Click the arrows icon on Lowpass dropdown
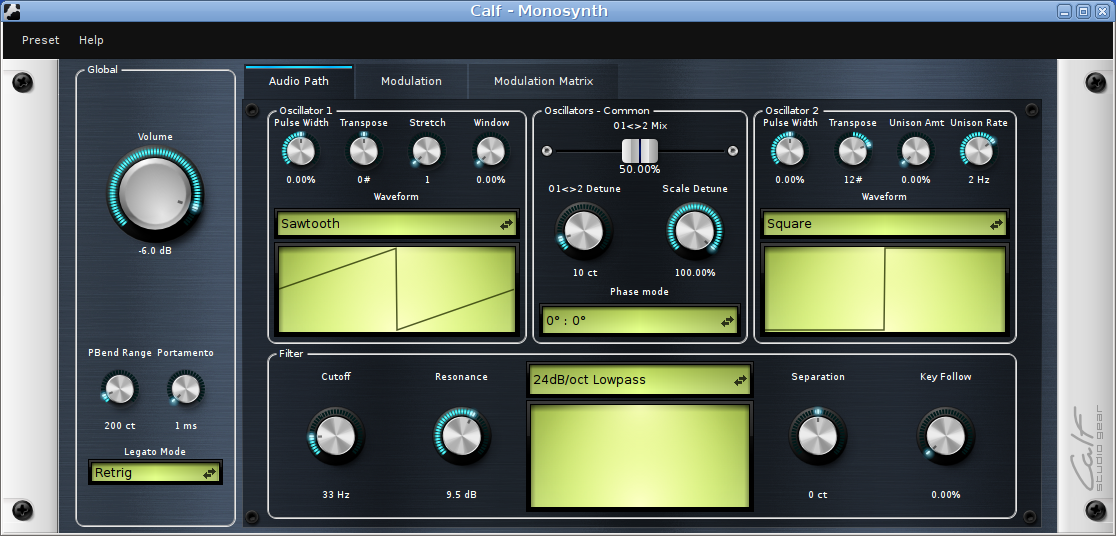The image size is (1116, 536). click(x=740, y=381)
